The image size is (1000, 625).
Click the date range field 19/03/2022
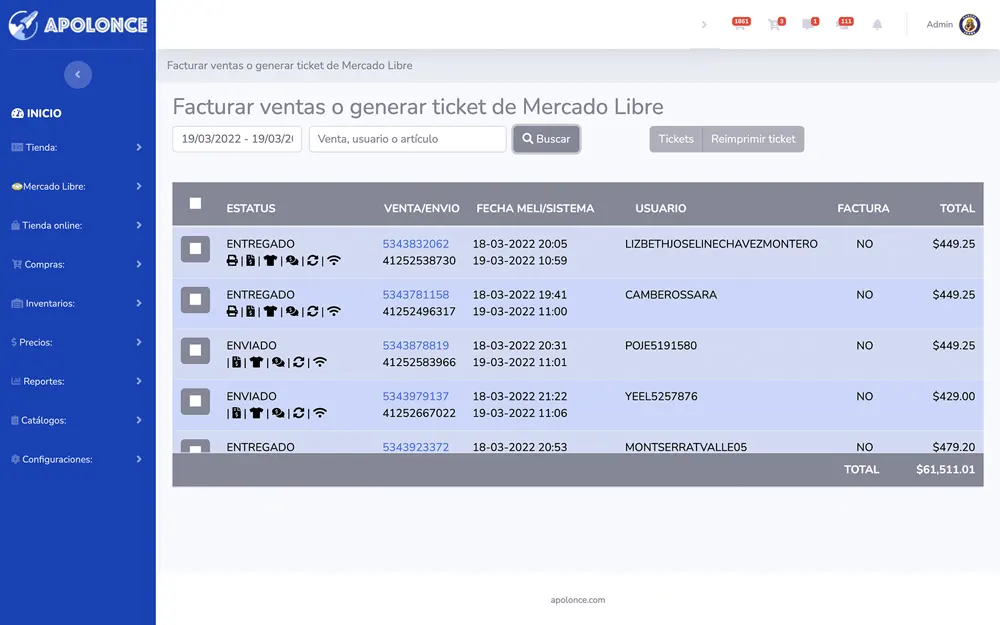pyautogui.click(x=237, y=139)
